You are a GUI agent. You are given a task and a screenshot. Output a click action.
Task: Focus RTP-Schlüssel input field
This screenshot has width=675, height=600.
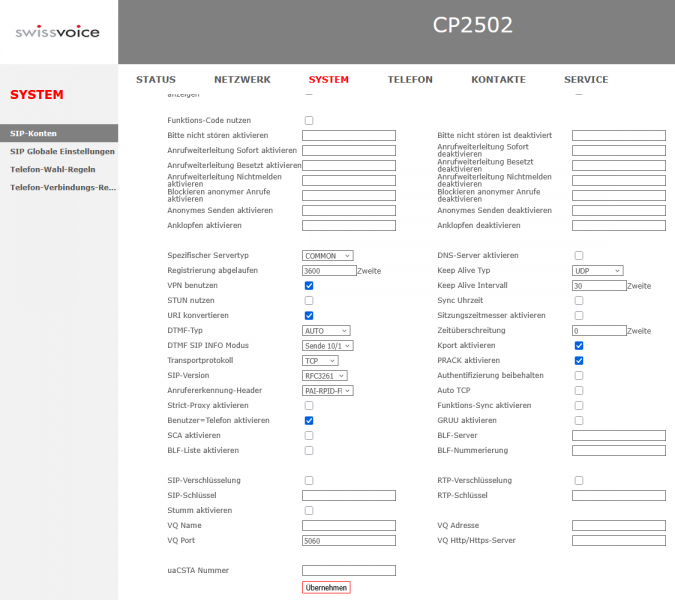click(619, 495)
